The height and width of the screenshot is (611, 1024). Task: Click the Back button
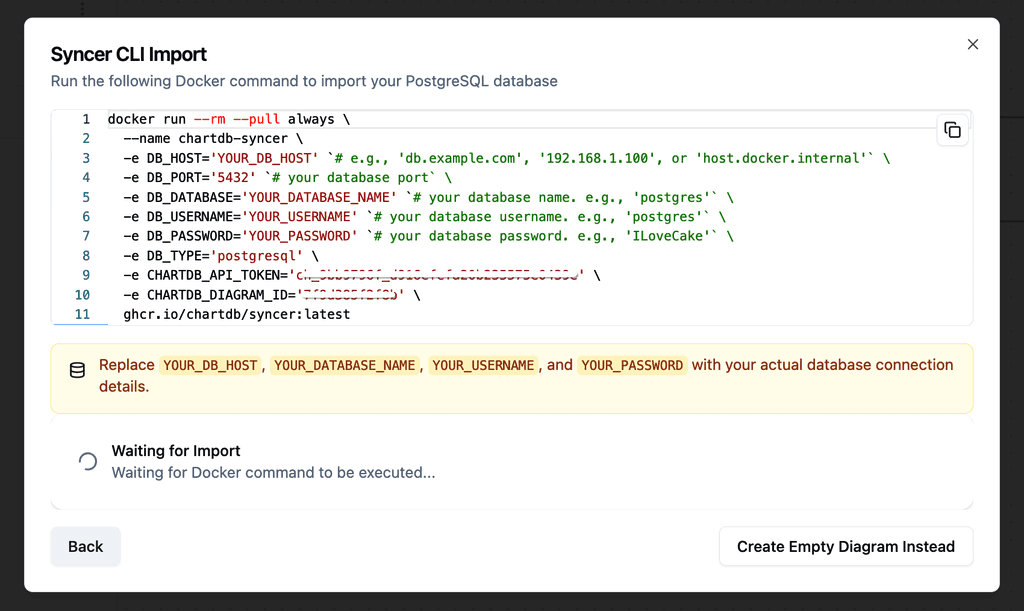point(86,546)
